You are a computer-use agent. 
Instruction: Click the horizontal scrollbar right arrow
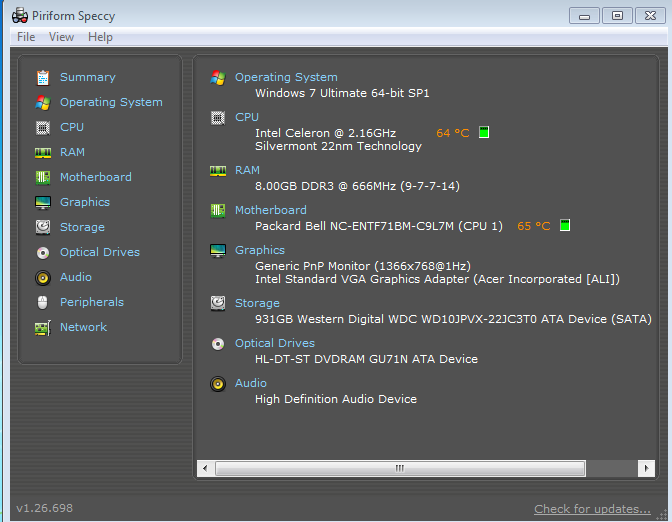(646, 468)
